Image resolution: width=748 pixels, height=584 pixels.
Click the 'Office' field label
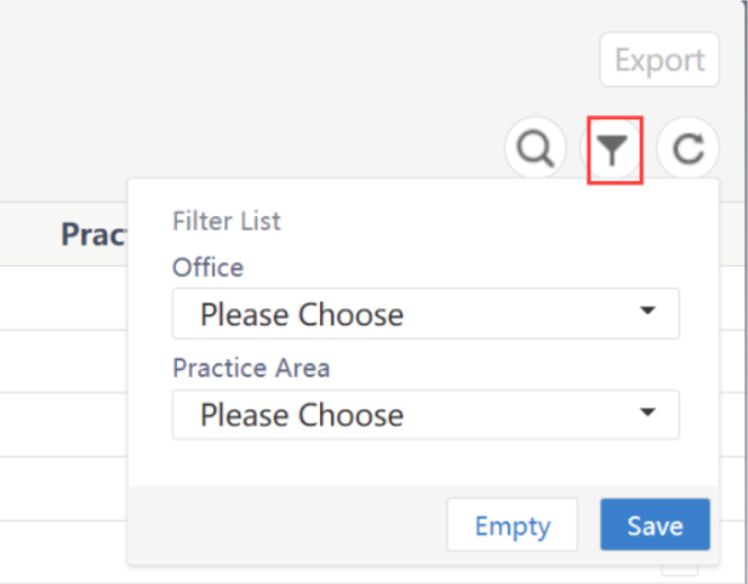point(208,267)
